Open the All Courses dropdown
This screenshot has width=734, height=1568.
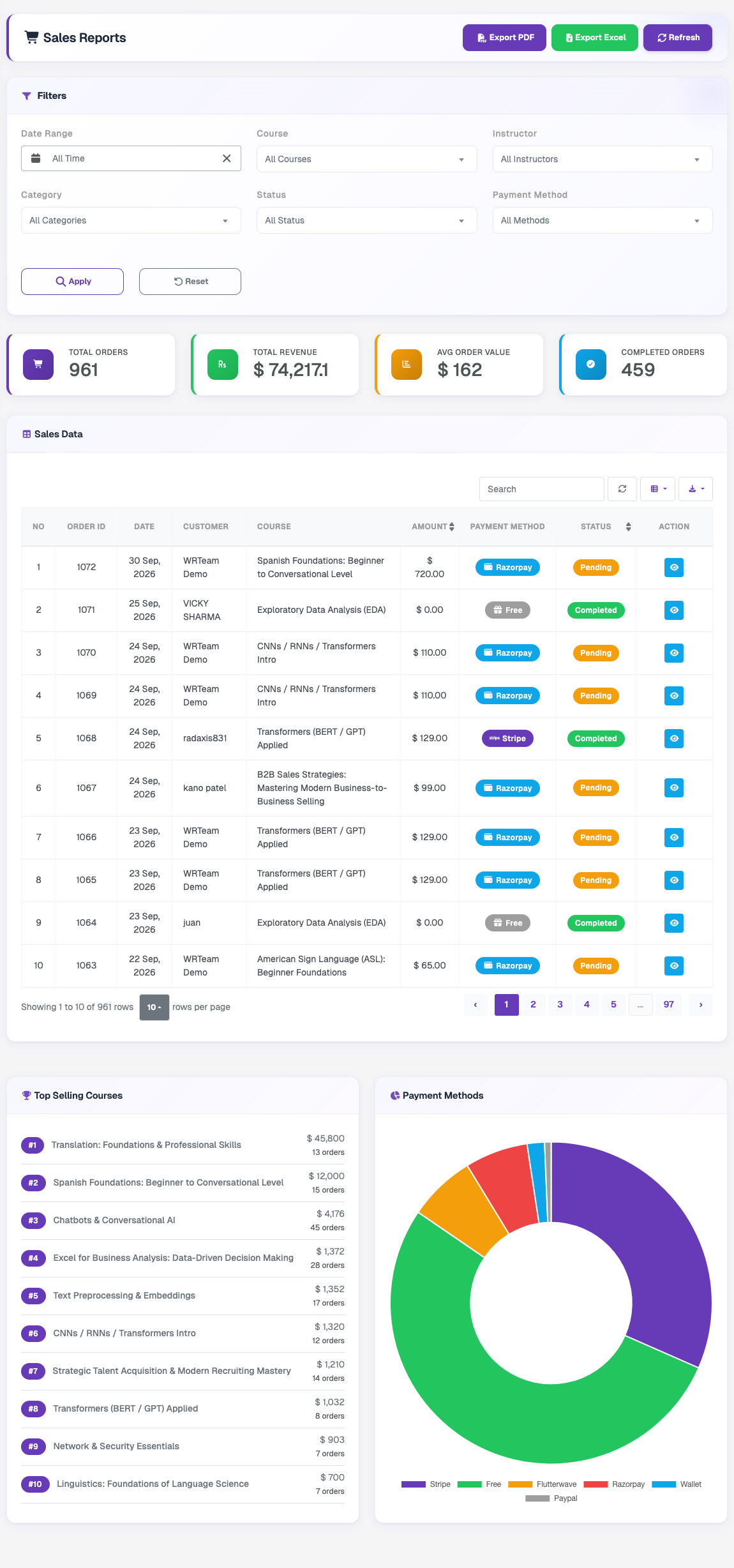pos(366,159)
